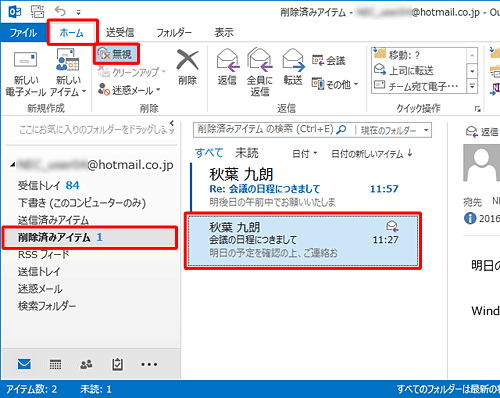Screen dimensions: 500x398
Task: Click the info icon beside 2016 in reading pane
Action: (x=470, y=218)
